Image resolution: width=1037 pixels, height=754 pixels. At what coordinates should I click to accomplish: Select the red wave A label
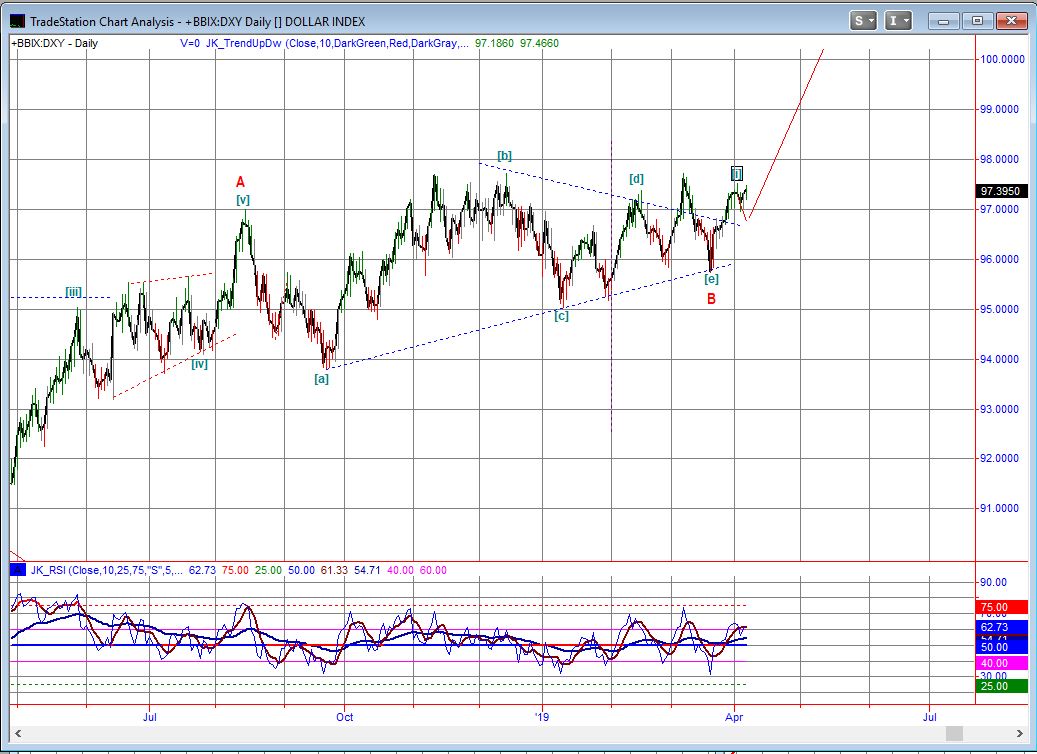(240, 182)
